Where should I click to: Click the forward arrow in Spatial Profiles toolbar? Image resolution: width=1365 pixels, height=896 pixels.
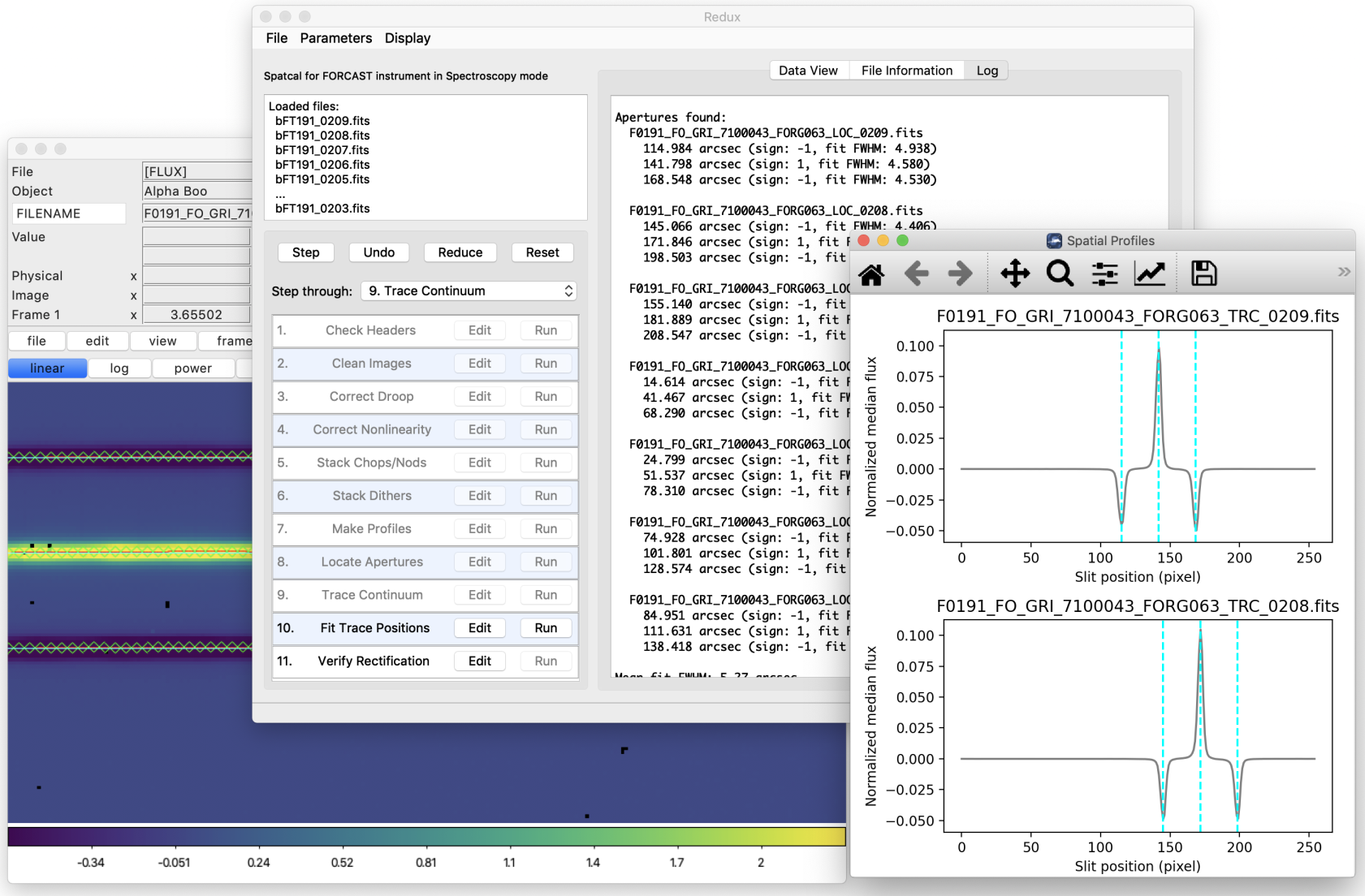[960, 273]
